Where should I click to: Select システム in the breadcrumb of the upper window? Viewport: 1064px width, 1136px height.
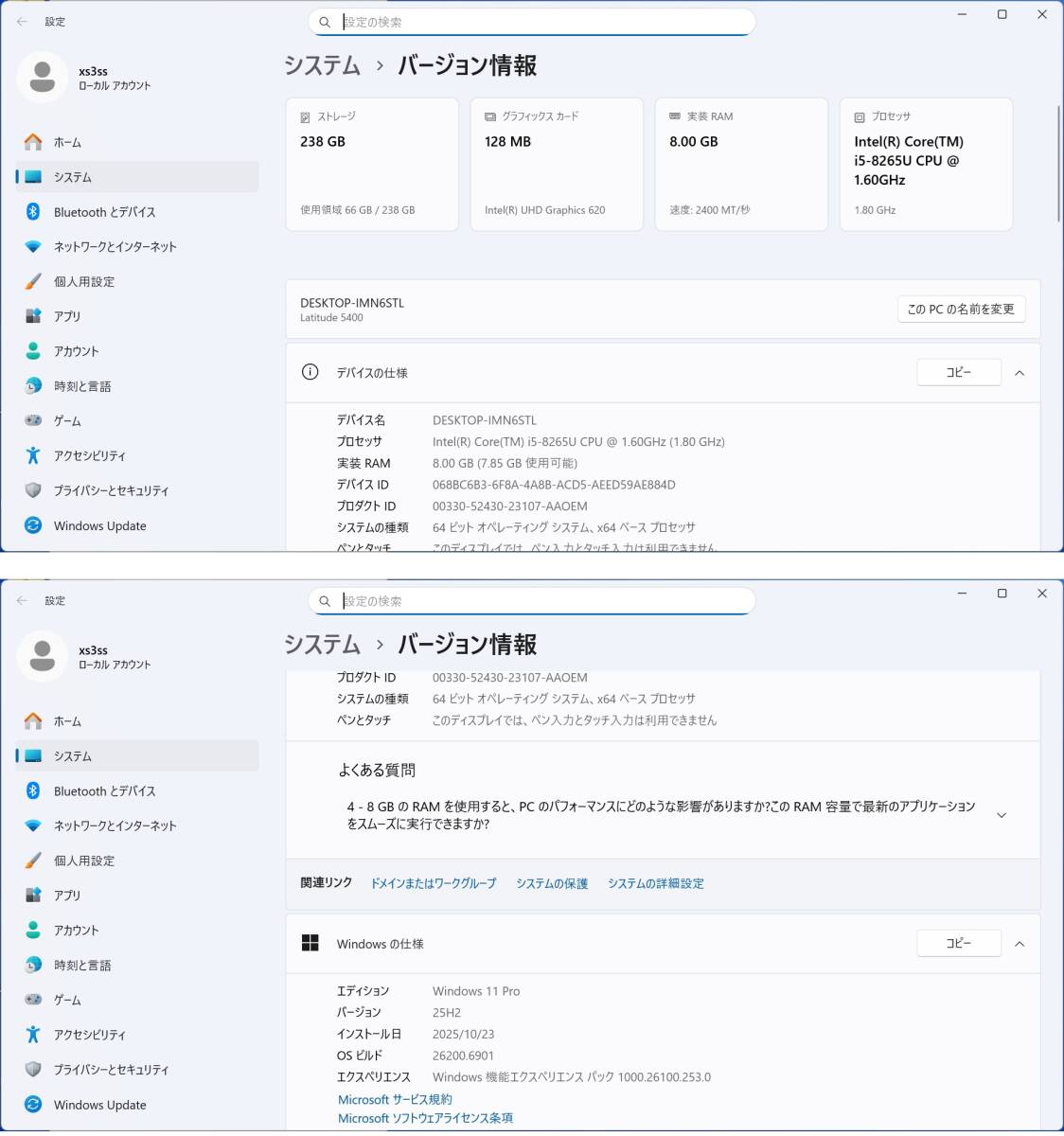point(323,65)
